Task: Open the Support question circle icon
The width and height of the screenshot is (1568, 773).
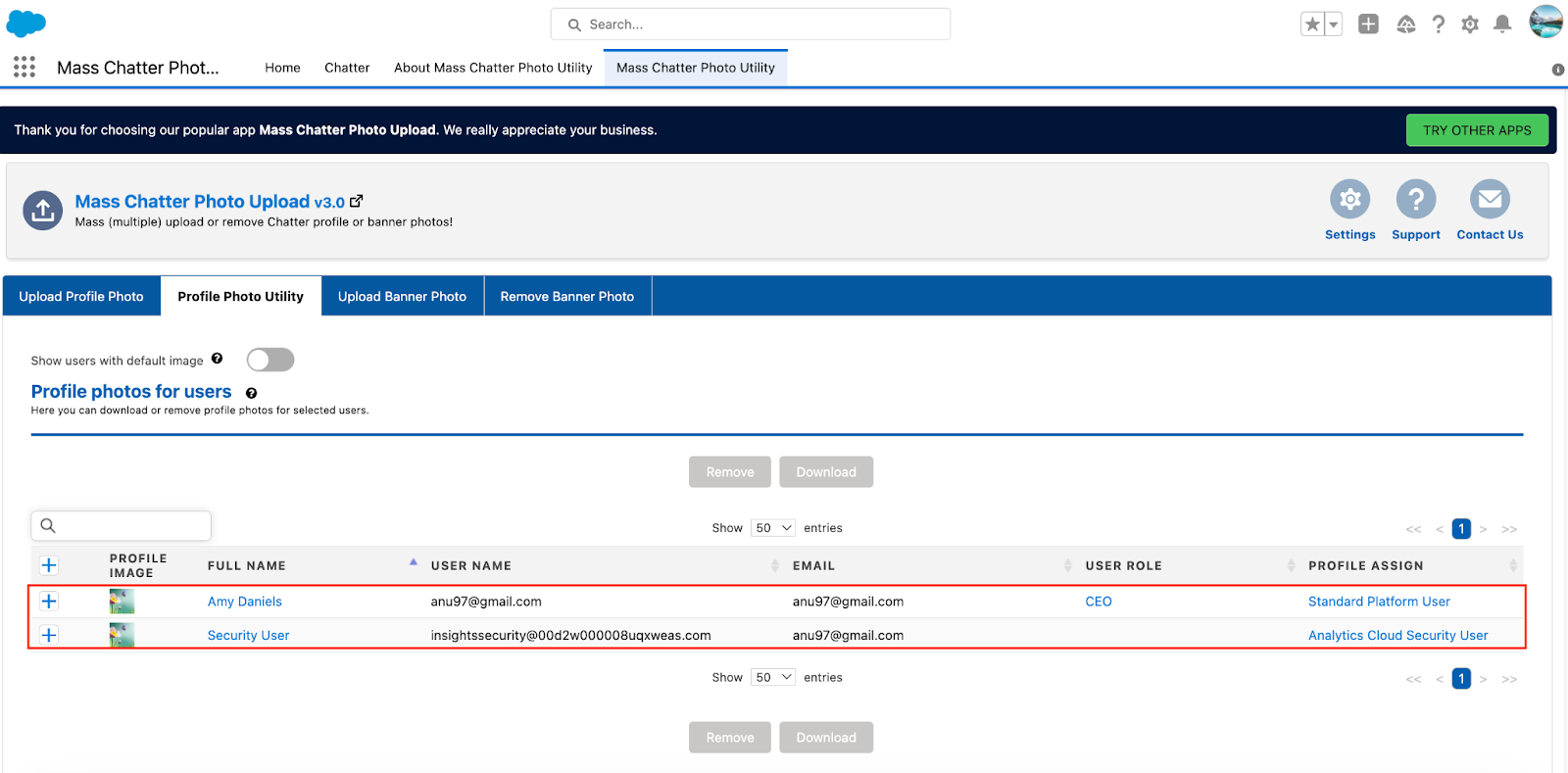Action: (x=1416, y=199)
